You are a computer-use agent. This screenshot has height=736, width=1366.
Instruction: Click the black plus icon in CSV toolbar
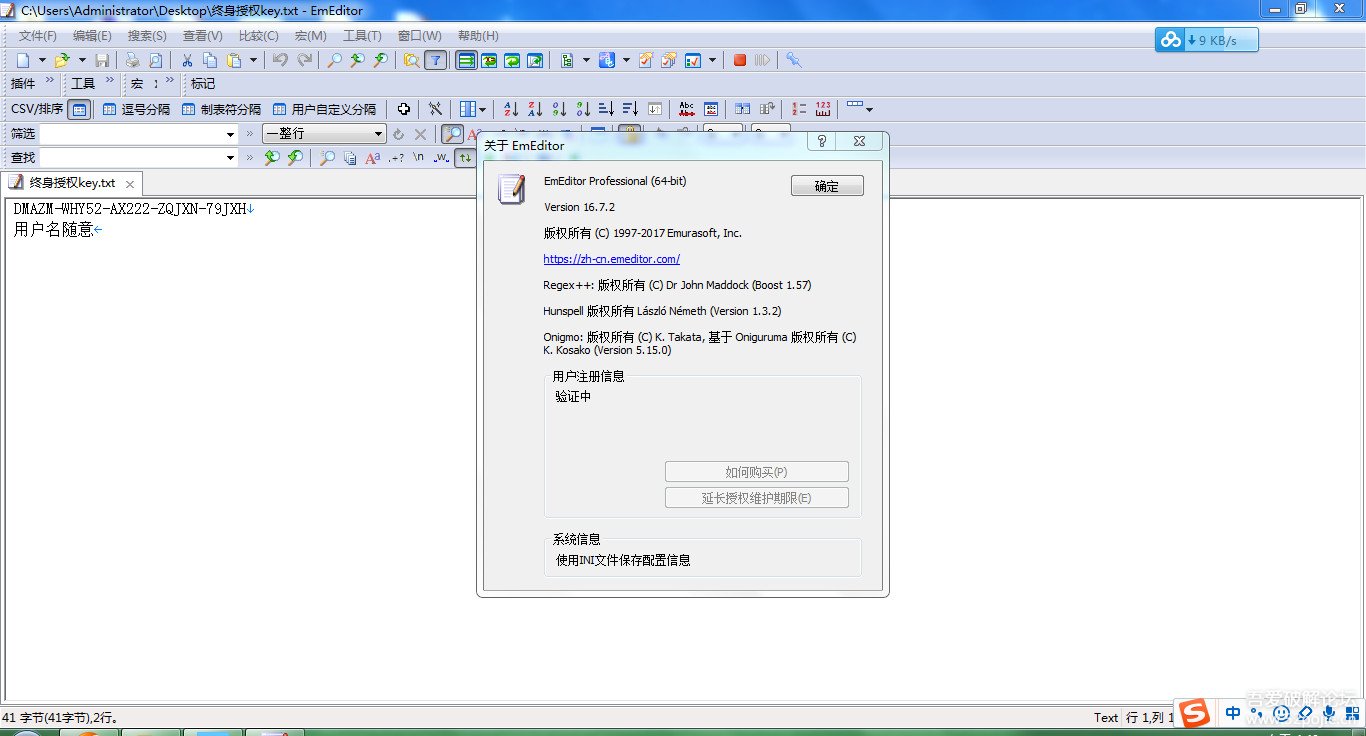[404, 109]
